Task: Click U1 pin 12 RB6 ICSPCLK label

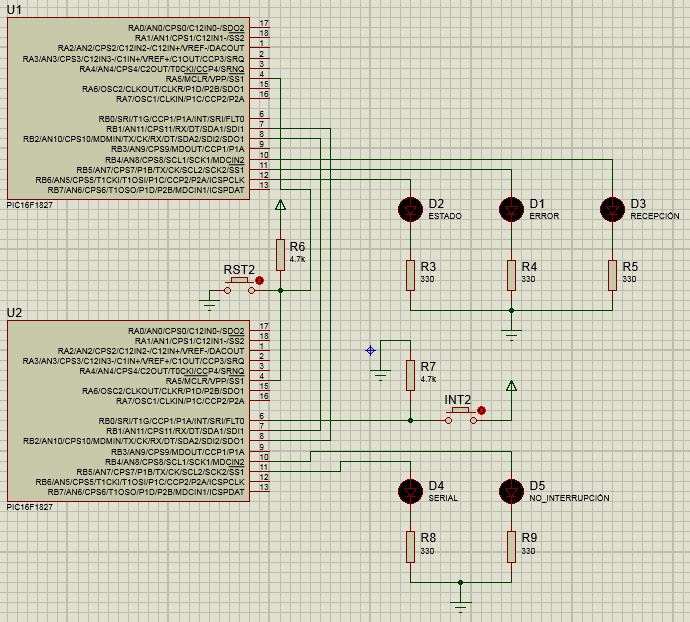Action: (x=140, y=180)
